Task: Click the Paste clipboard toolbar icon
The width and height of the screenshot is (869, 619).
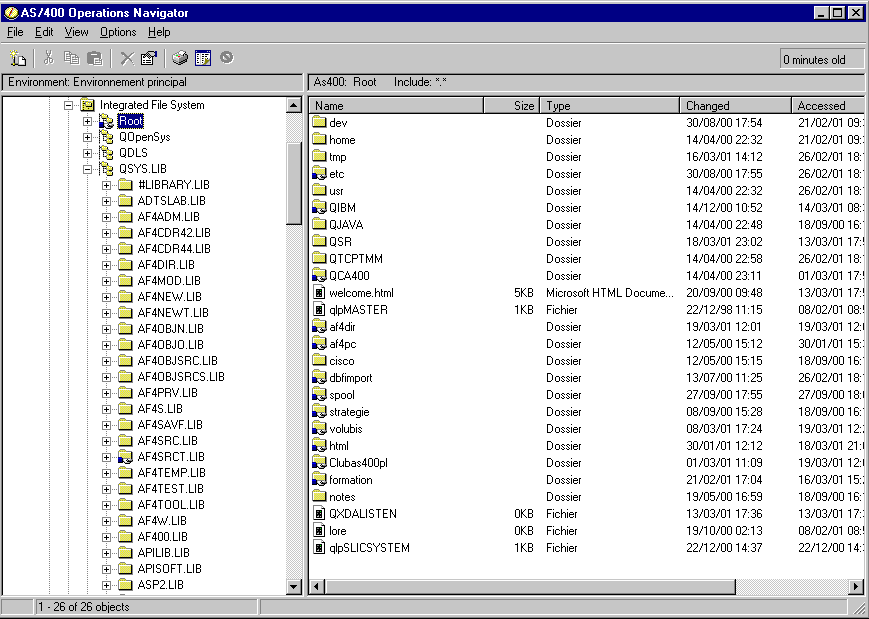Action: 95,58
